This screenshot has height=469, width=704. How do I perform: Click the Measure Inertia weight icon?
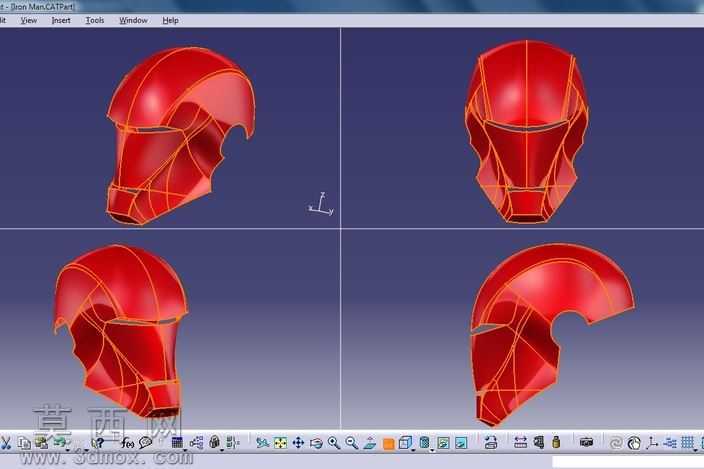tap(556, 442)
